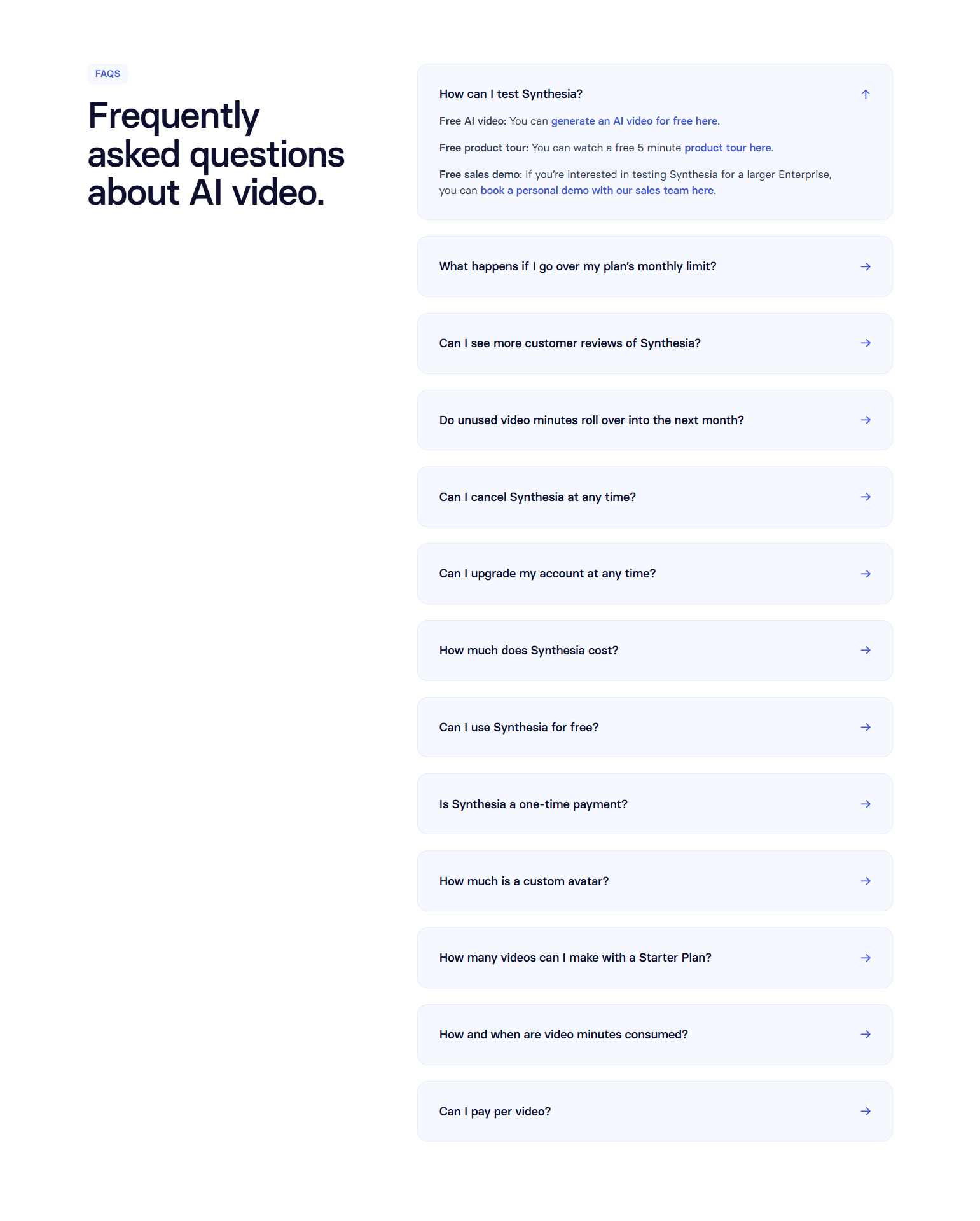Expand 'Is Synthesia a one-time payment?'
This screenshot has width=980, height=1221.
[x=654, y=804]
